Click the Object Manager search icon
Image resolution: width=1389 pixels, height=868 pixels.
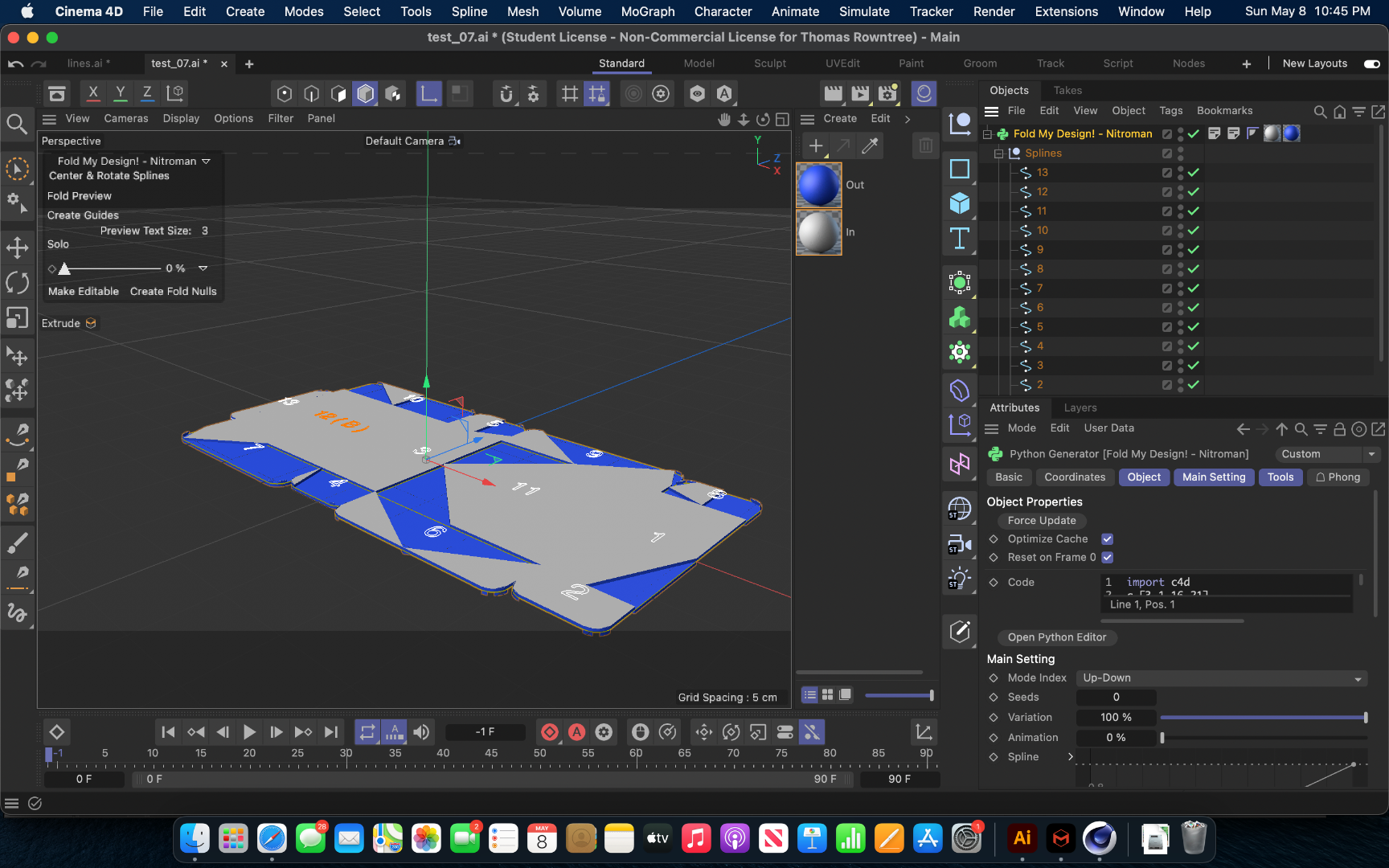point(1320,112)
